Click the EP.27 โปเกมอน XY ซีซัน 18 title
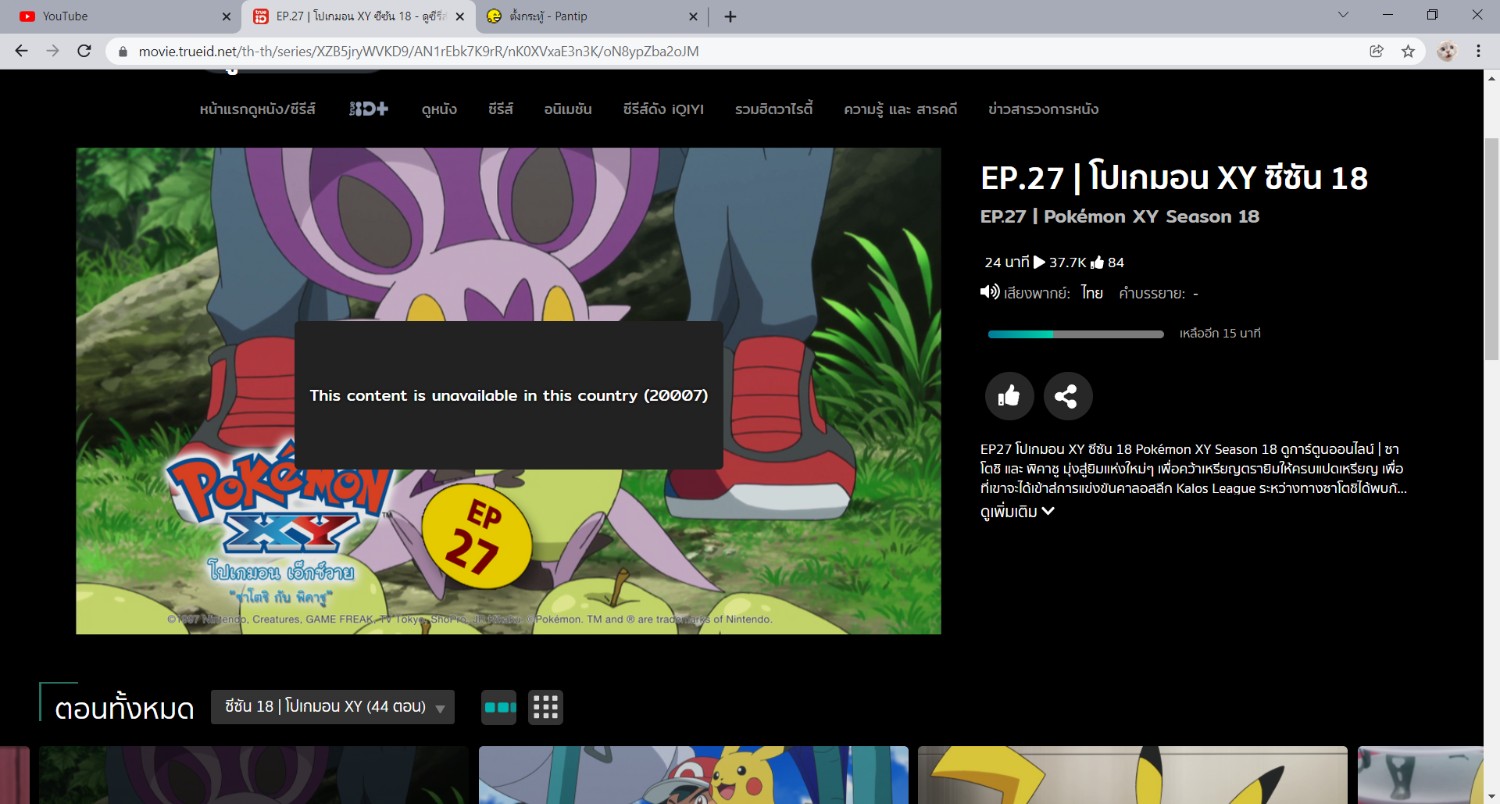The width and height of the screenshot is (1500, 804). (1174, 178)
